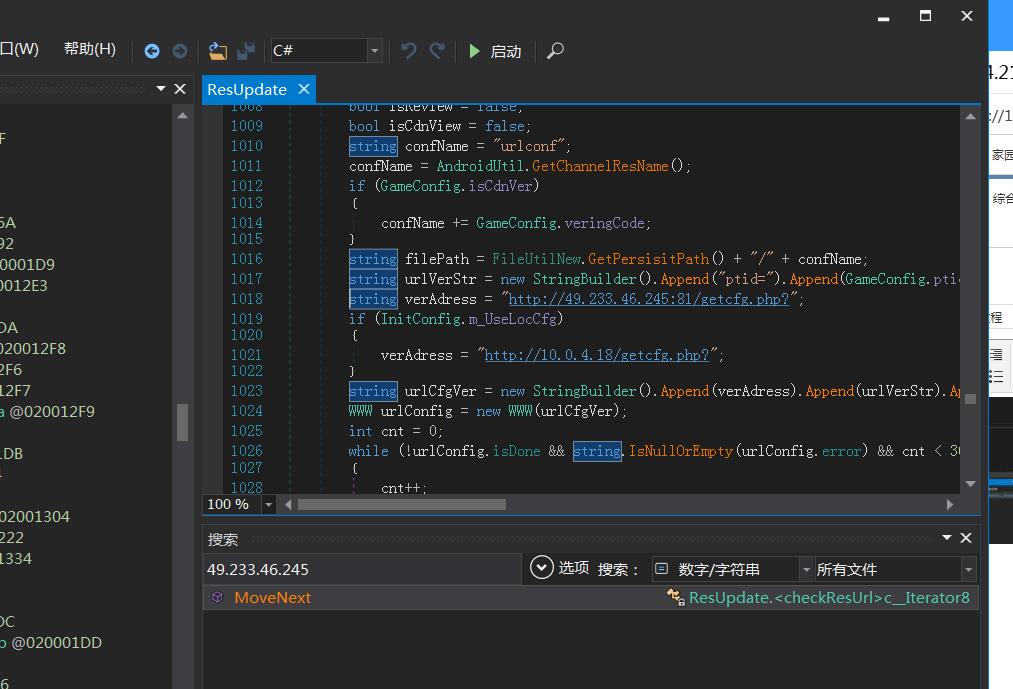Open the C# language dropdown
1013x689 pixels.
click(375, 51)
